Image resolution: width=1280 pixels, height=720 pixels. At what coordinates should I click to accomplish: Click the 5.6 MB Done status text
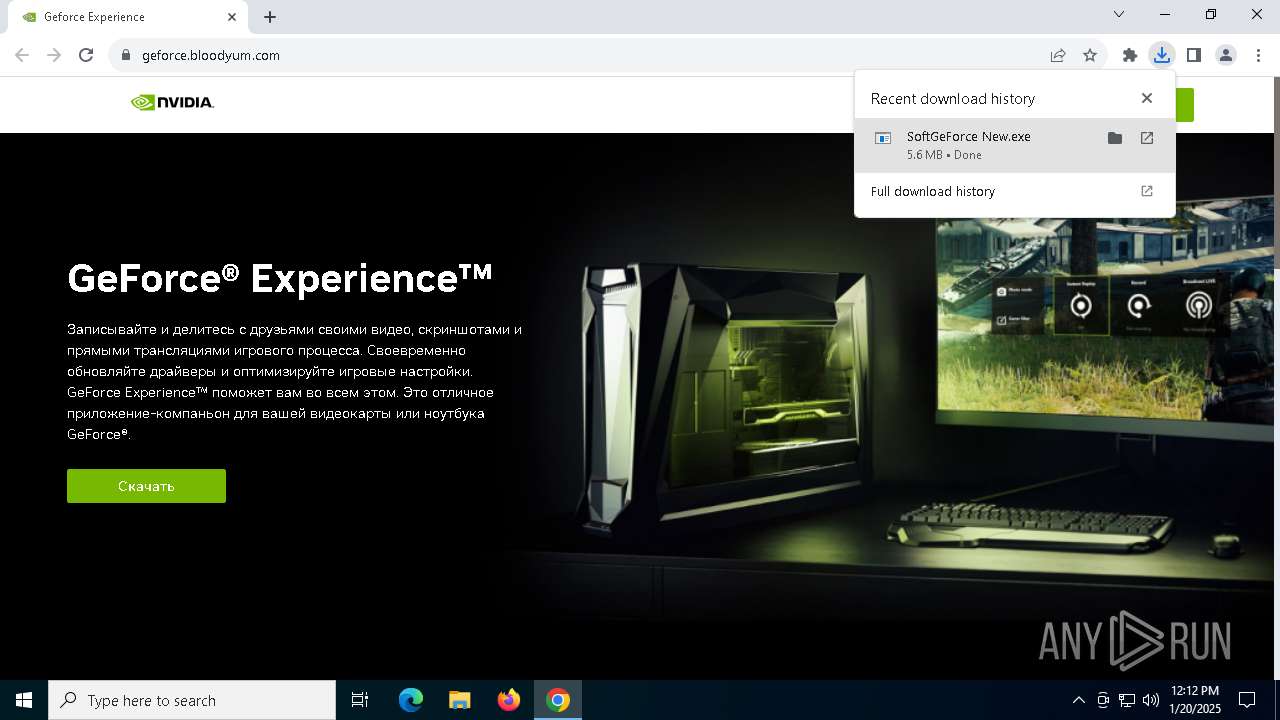[x=944, y=155]
